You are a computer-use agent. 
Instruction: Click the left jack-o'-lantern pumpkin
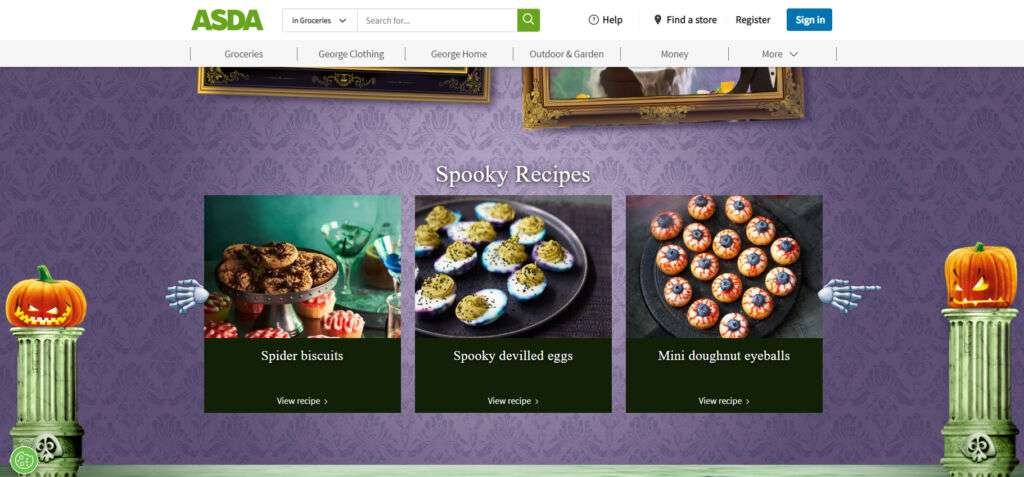coord(46,297)
